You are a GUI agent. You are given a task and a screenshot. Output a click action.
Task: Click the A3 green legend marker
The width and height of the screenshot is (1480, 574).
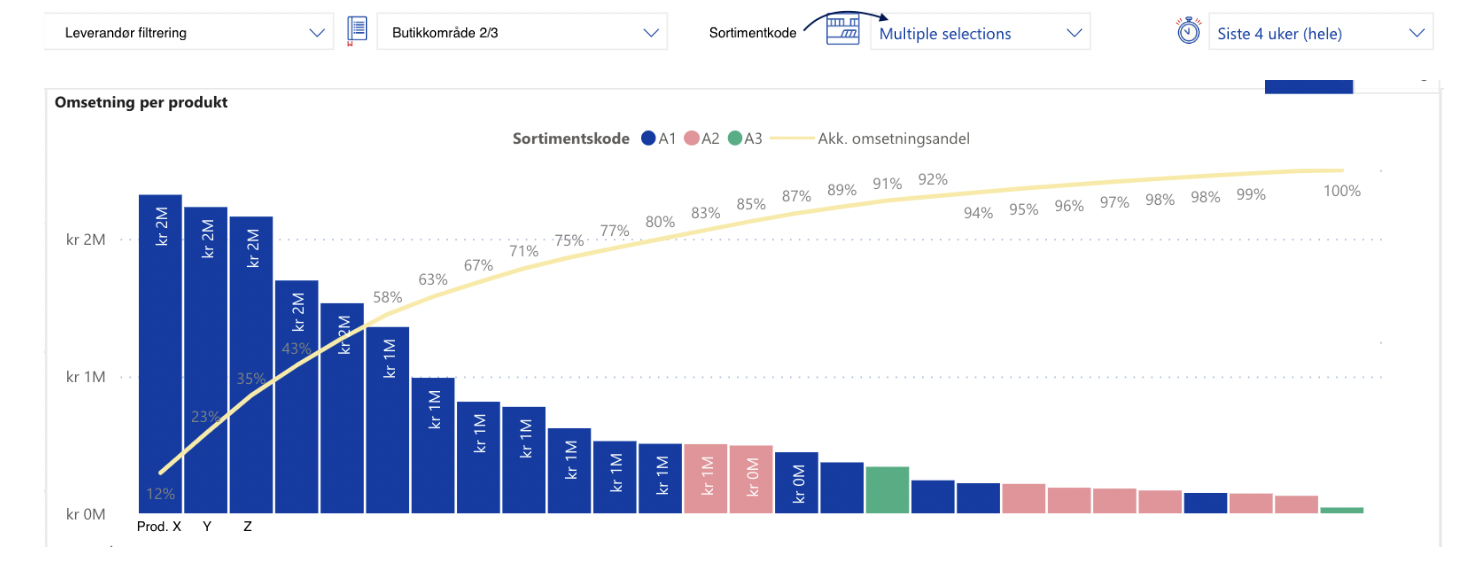pyautogui.click(x=735, y=138)
